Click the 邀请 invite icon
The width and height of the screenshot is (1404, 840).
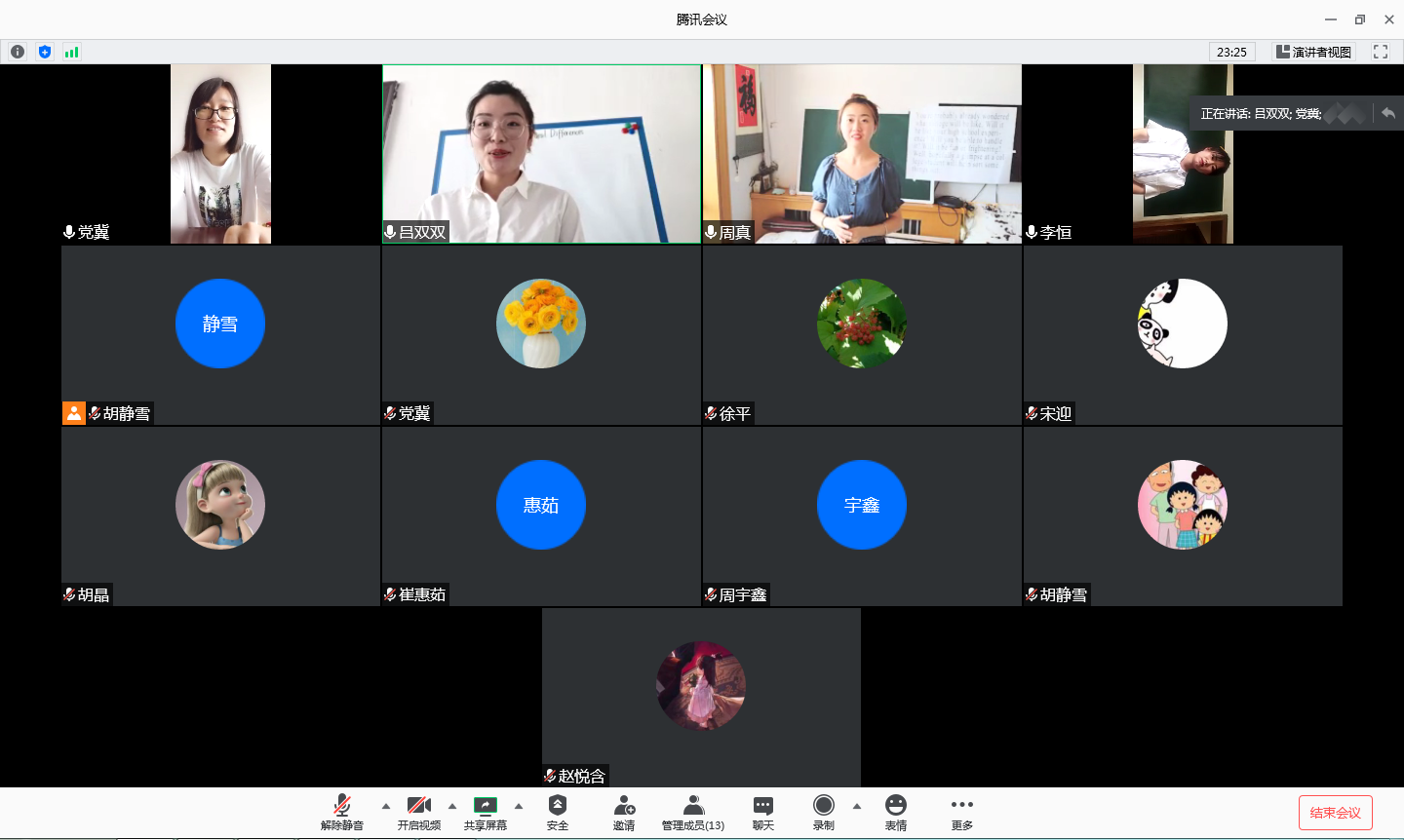tap(624, 812)
